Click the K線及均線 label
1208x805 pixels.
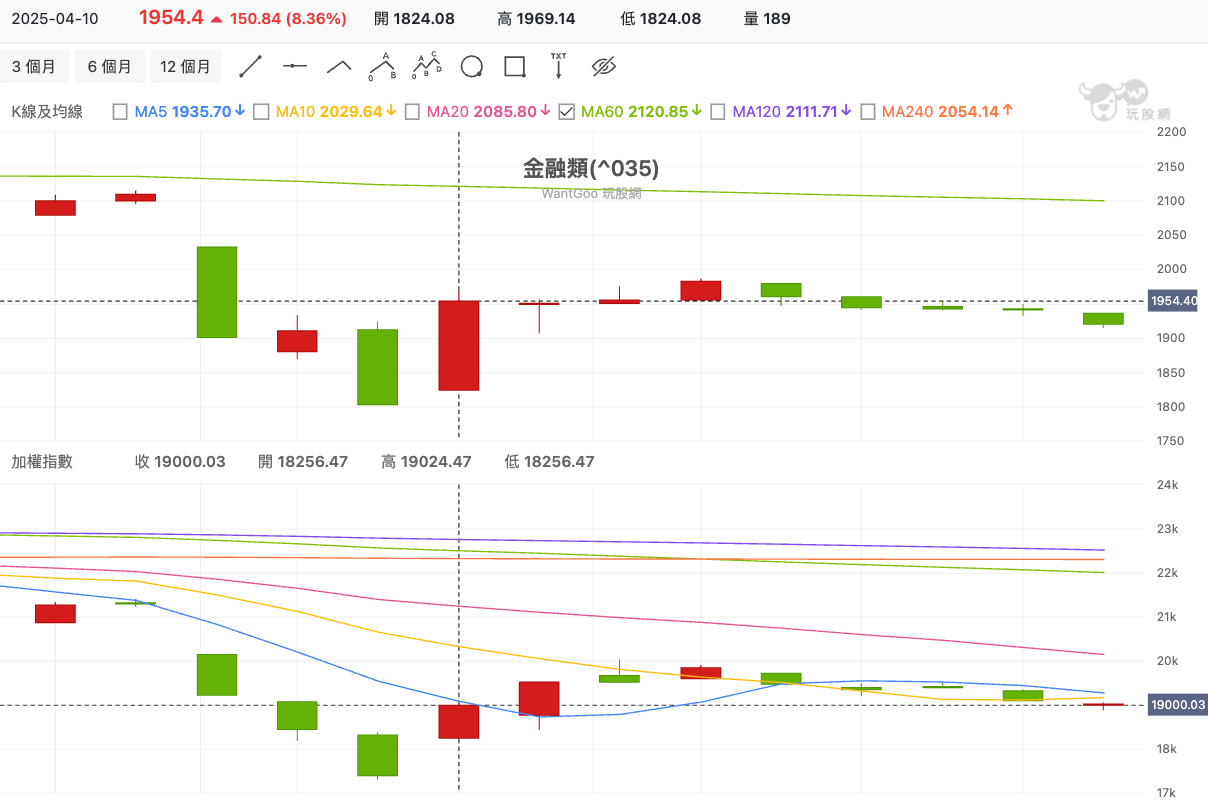(47, 112)
